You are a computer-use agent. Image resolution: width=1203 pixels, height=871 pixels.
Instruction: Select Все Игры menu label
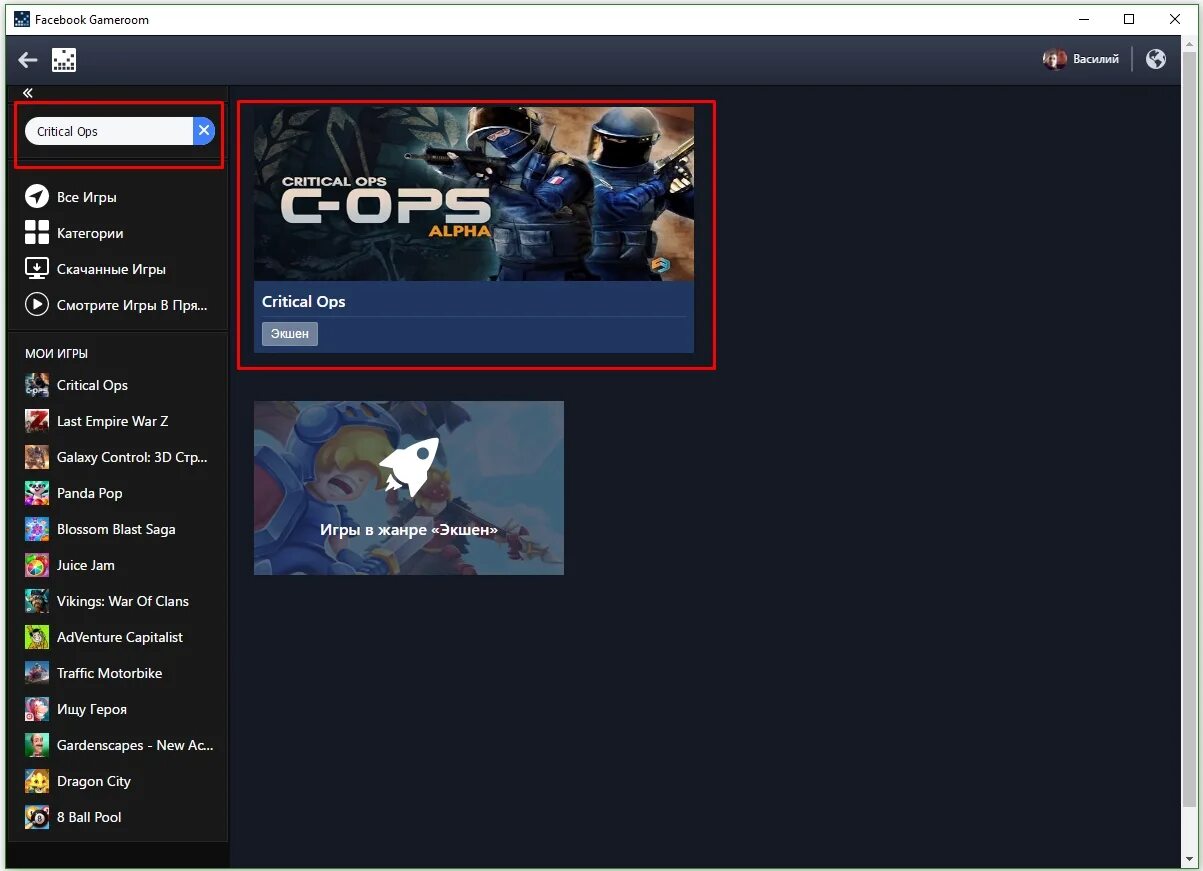[x=87, y=197]
